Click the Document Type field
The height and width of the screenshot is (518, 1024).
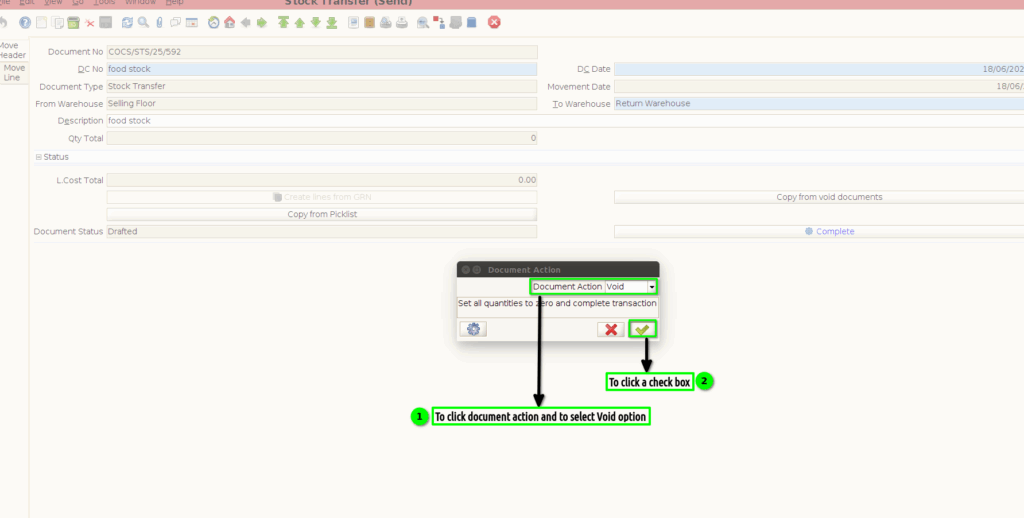coord(322,87)
